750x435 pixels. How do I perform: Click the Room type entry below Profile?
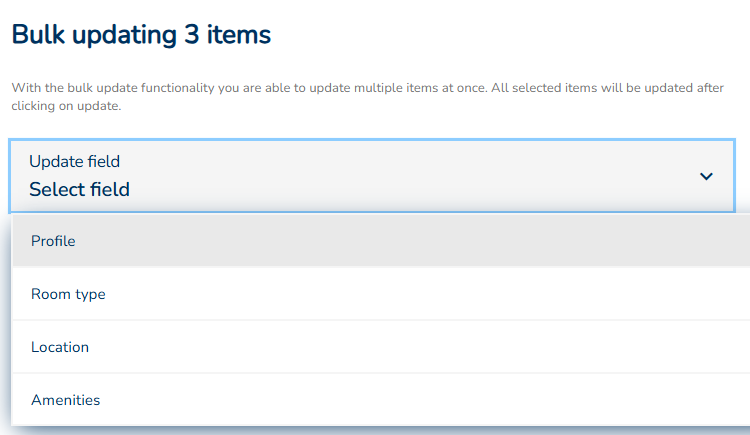(x=68, y=294)
